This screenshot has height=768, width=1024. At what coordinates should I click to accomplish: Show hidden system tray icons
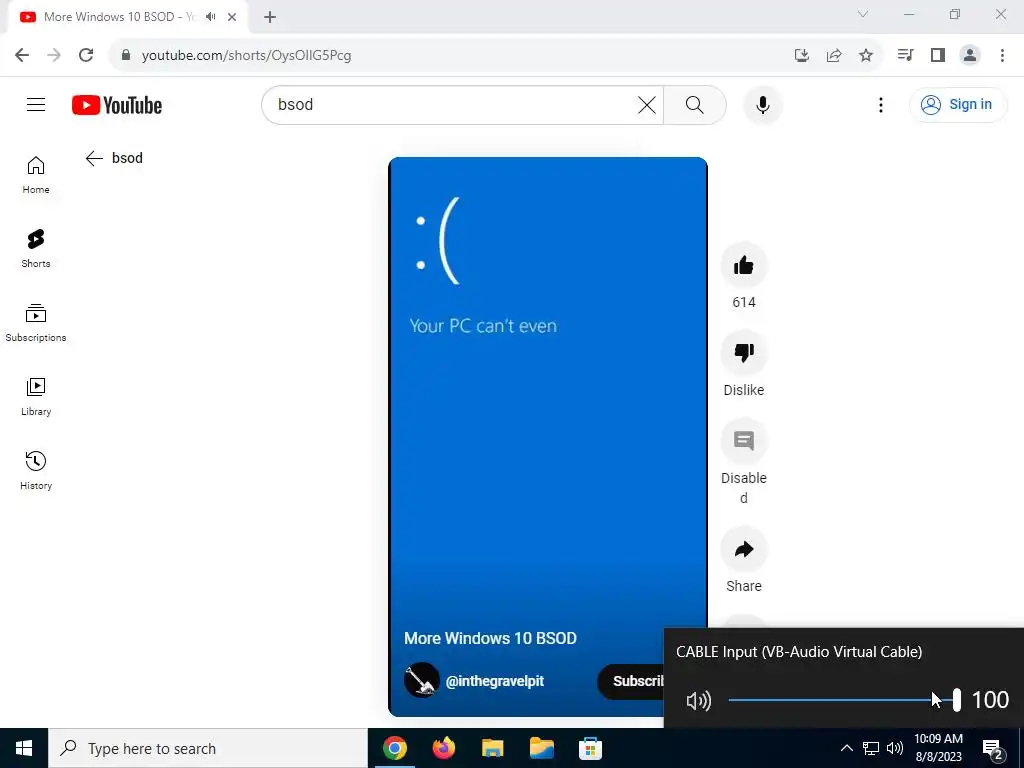846,748
